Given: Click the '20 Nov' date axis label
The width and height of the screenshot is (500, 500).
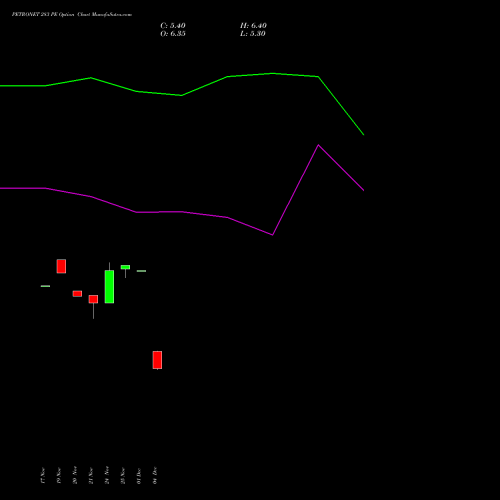Looking at the screenshot, I should (x=75, y=475).
